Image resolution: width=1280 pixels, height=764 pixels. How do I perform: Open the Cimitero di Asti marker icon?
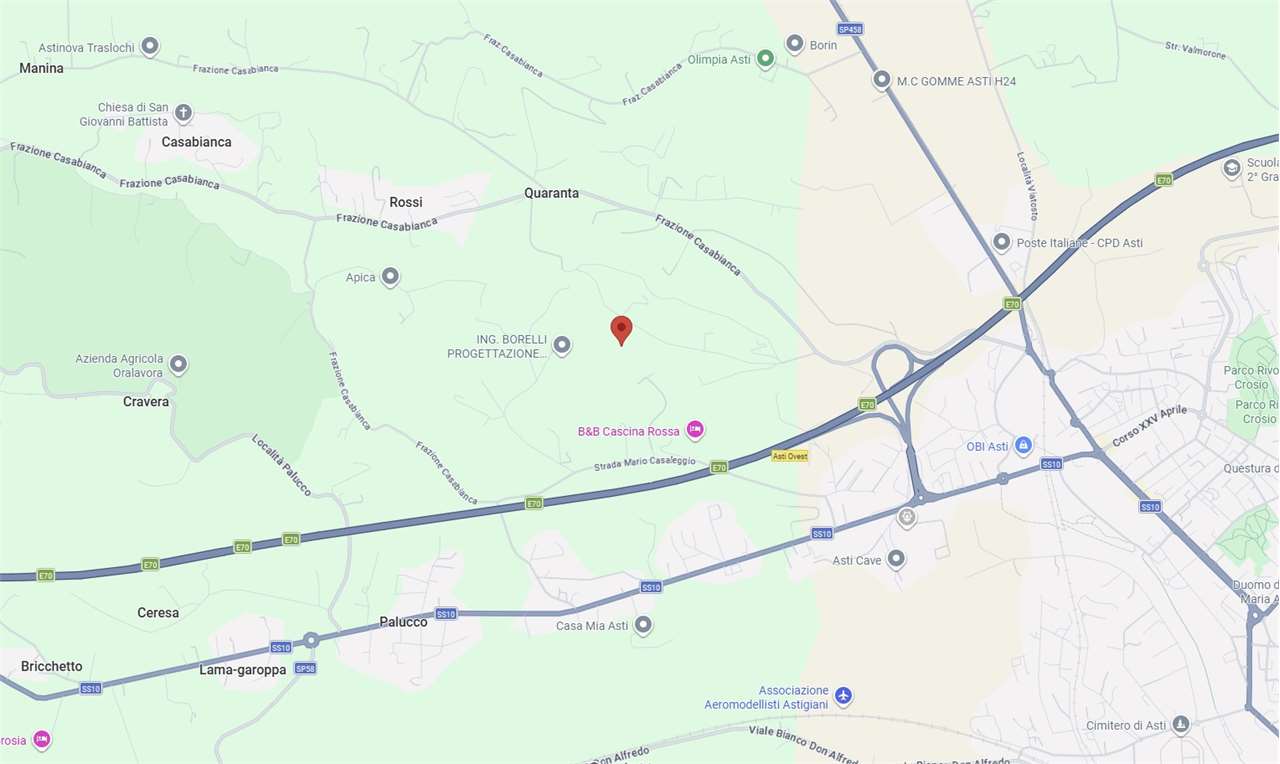tap(1181, 724)
